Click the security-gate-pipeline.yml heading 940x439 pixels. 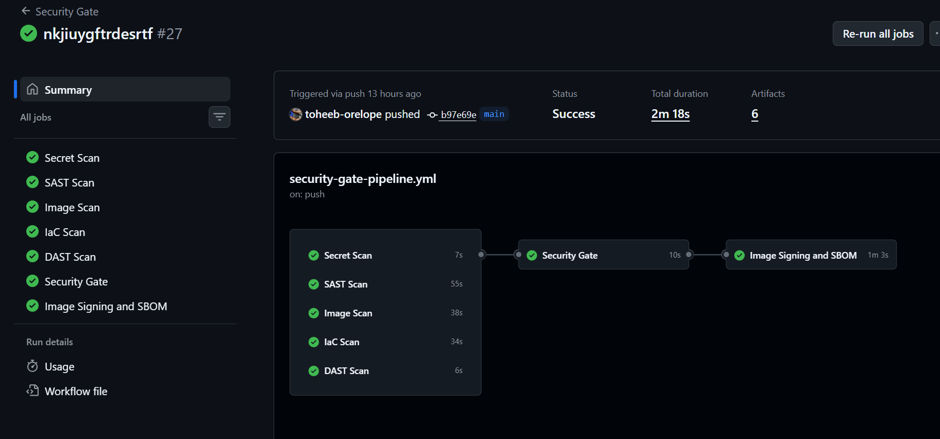click(x=363, y=179)
